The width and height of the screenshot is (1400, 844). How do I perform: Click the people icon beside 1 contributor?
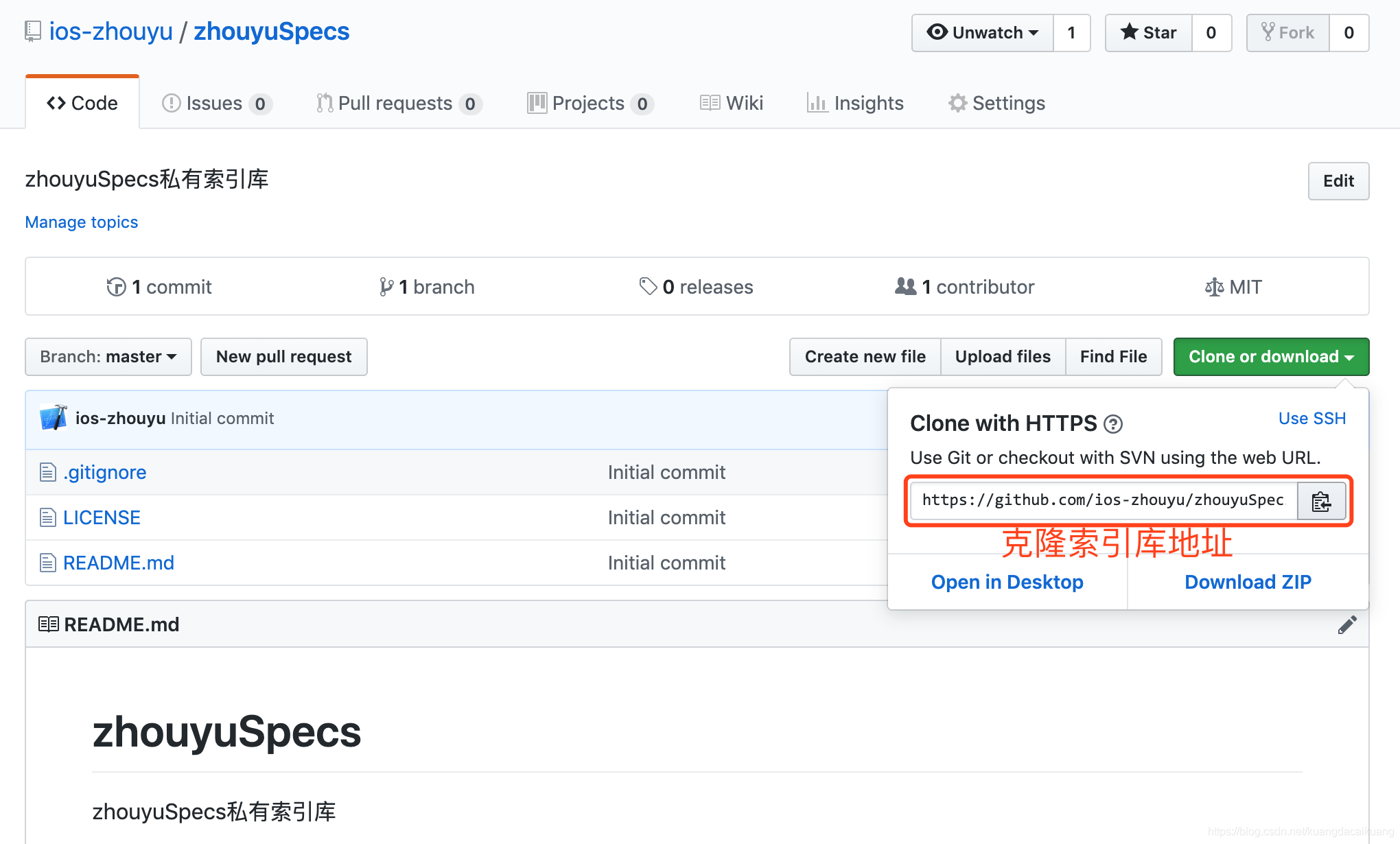pos(906,287)
